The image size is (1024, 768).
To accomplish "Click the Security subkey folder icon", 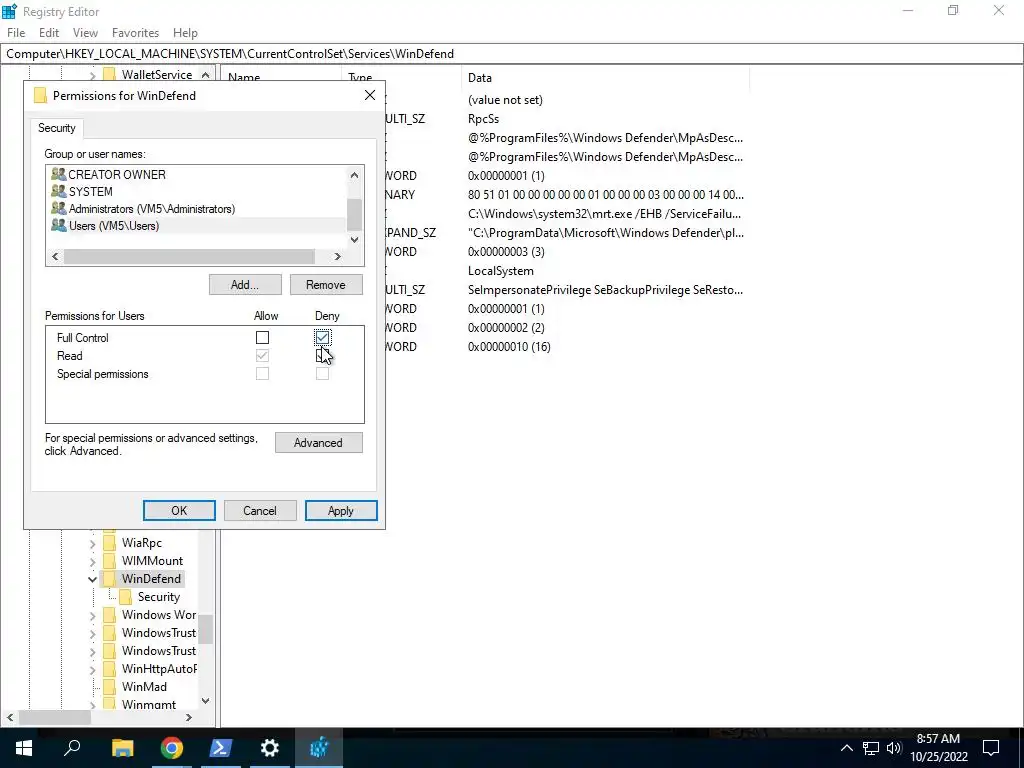I will point(125,597).
